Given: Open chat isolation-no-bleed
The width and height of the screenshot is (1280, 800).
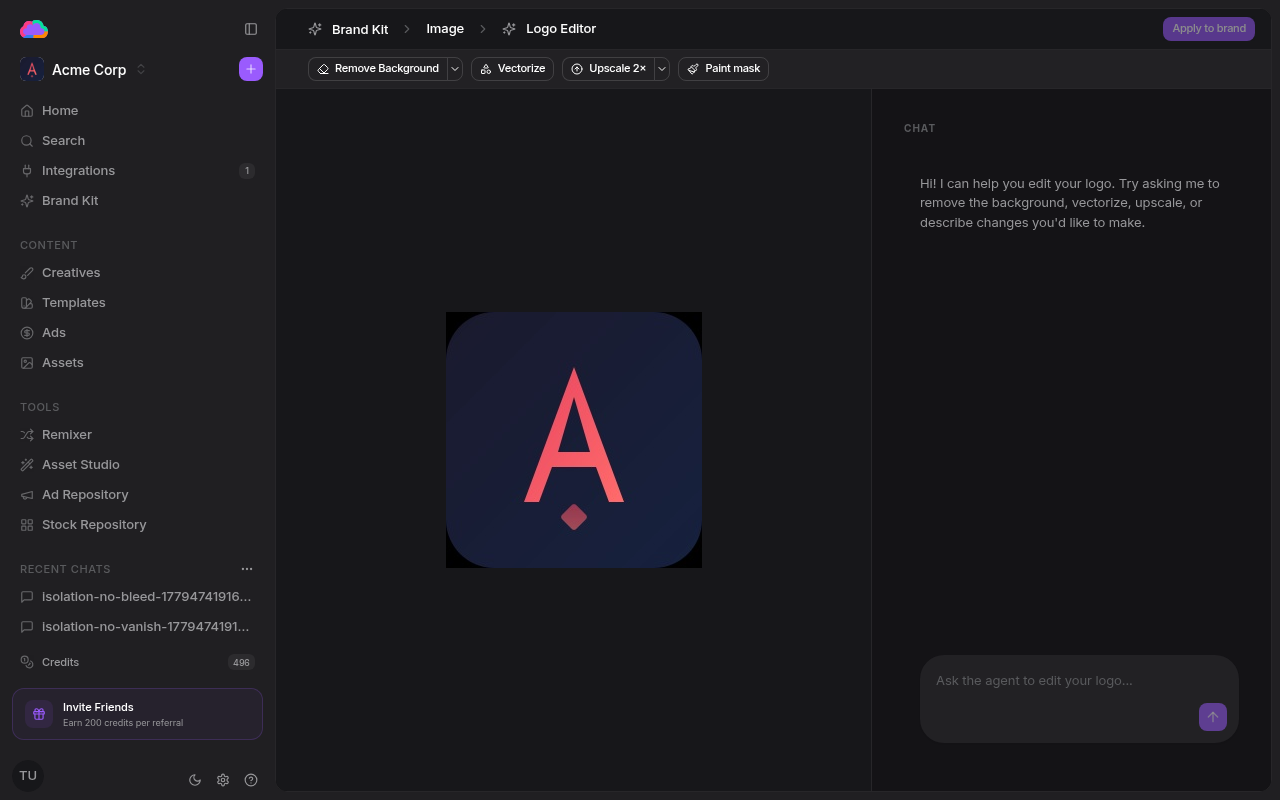Looking at the screenshot, I should pos(137,596).
